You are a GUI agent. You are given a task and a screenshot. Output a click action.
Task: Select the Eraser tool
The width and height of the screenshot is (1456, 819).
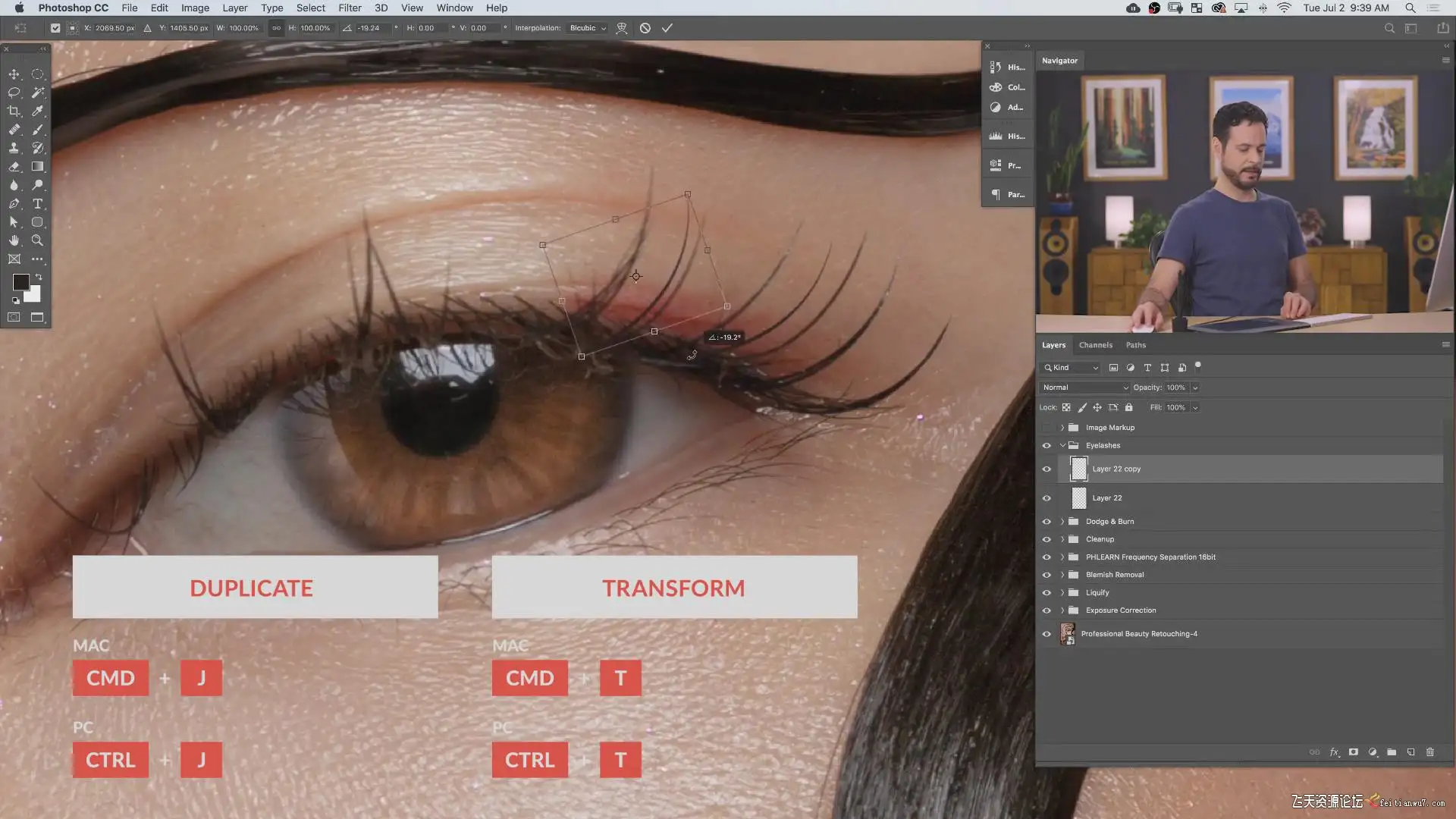(x=14, y=166)
